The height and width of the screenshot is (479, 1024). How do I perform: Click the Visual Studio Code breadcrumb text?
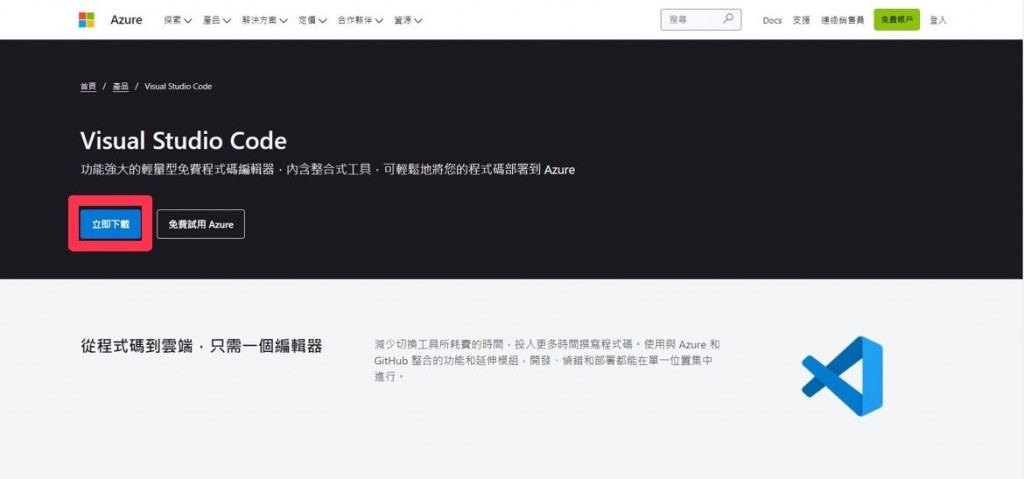(178, 86)
